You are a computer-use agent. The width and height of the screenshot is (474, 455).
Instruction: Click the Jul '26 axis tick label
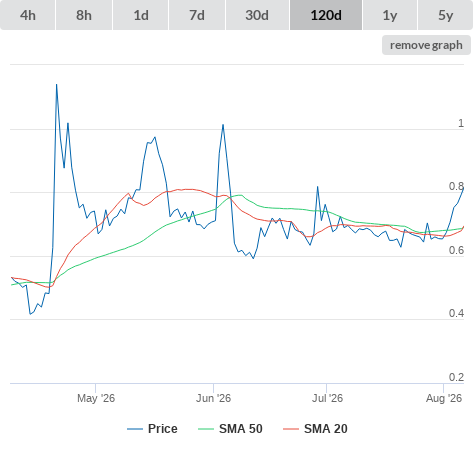tap(327, 398)
